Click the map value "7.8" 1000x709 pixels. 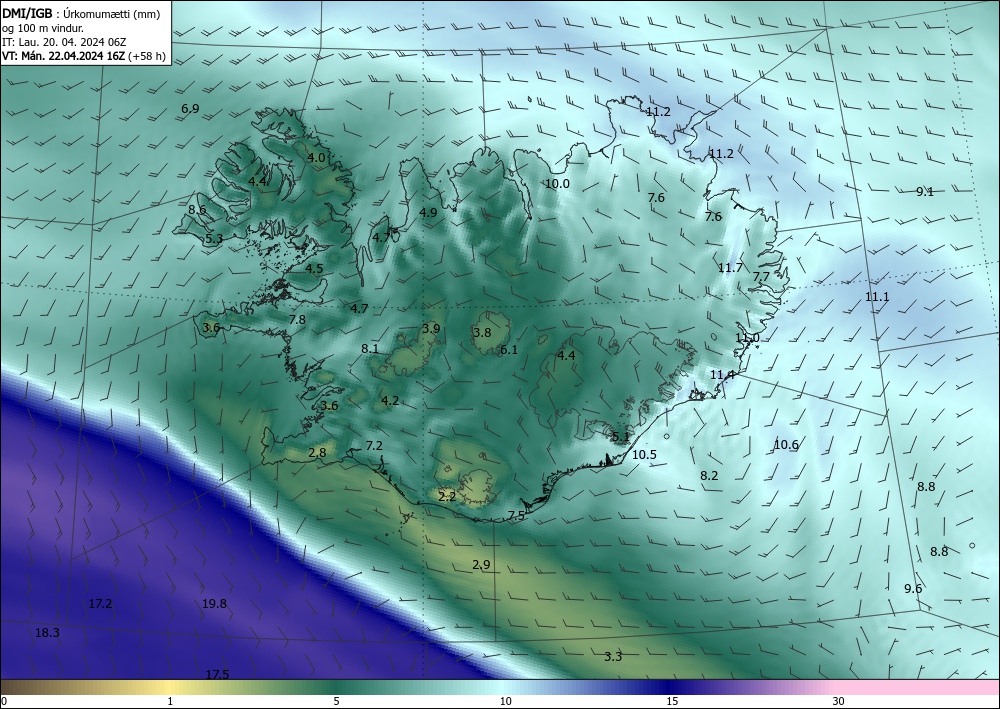pyautogui.click(x=297, y=319)
